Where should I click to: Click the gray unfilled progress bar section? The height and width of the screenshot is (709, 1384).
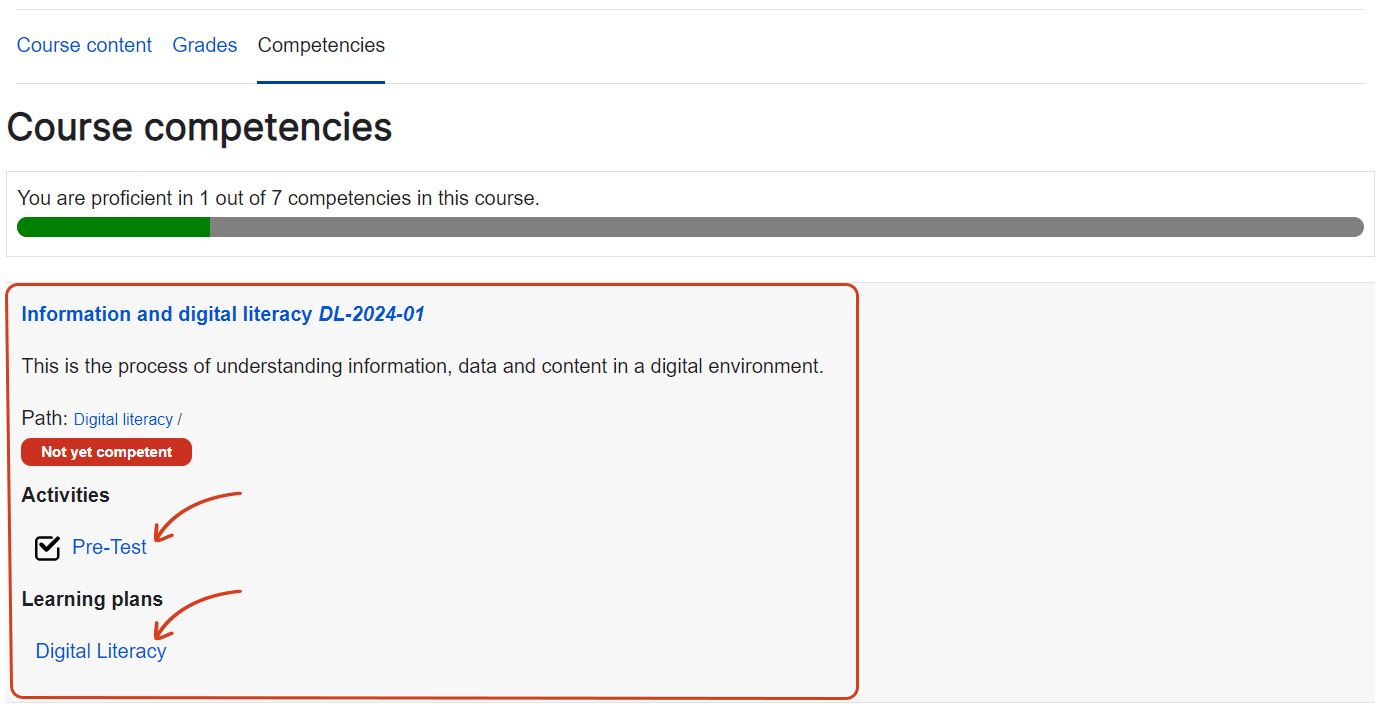785,227
